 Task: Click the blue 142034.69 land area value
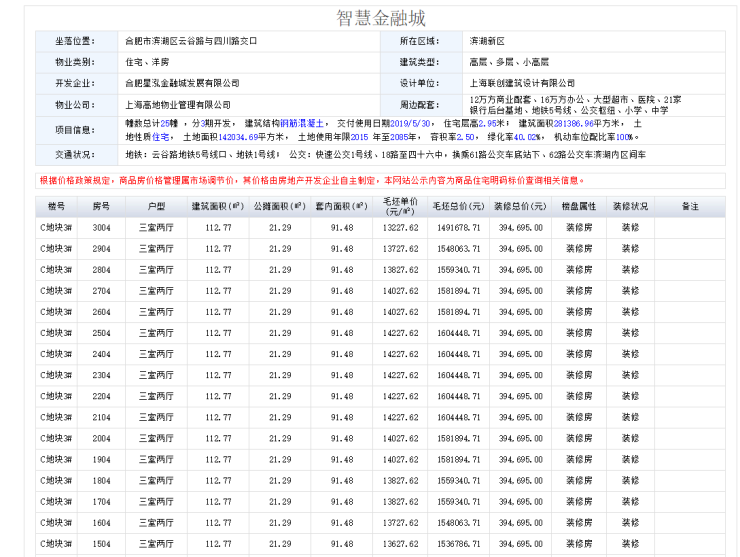[x=238, y=137]
